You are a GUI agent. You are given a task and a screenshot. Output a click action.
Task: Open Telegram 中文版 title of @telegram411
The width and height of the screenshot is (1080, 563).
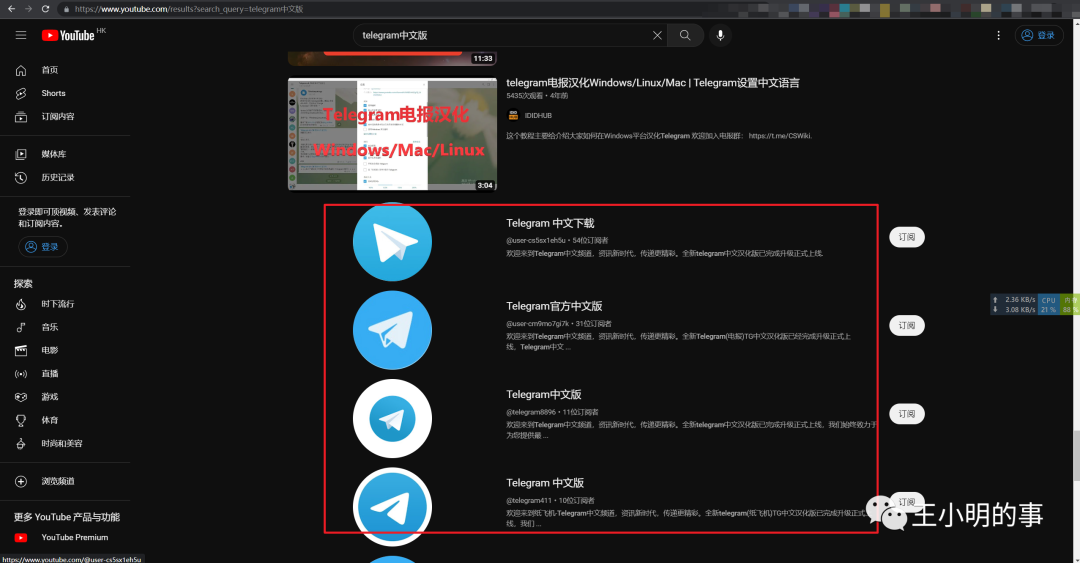pos(545,482)
